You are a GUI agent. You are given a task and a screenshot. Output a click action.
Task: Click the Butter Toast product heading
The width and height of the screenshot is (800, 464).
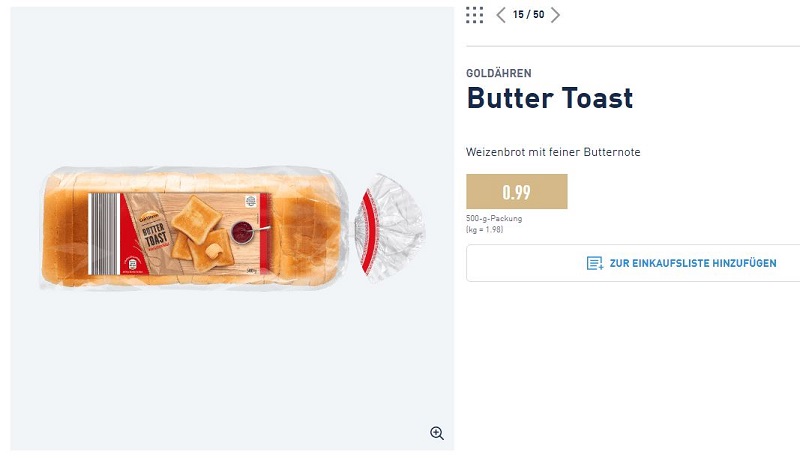(x=550, y=99)
